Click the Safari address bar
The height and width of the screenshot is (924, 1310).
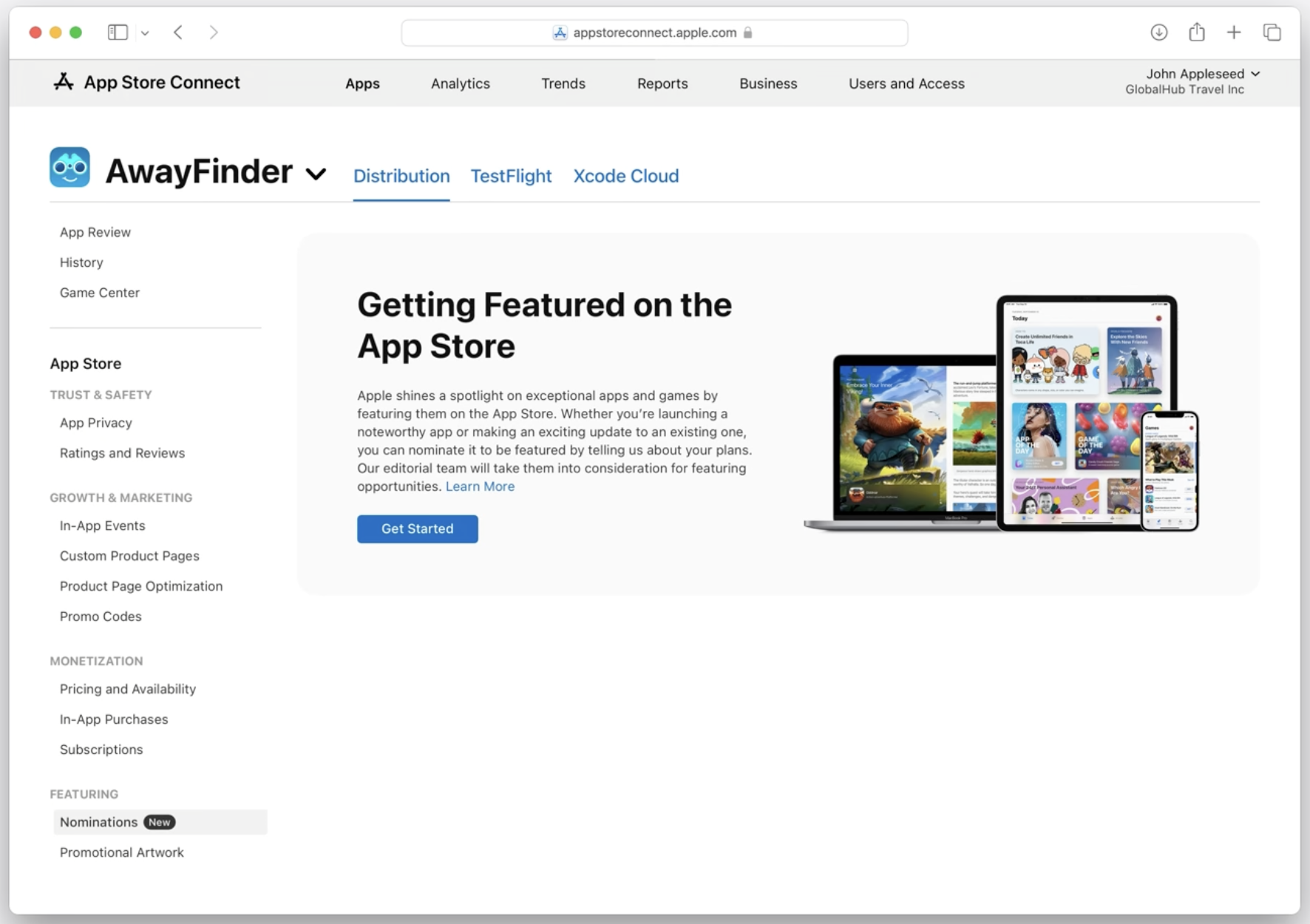[654, 33]
